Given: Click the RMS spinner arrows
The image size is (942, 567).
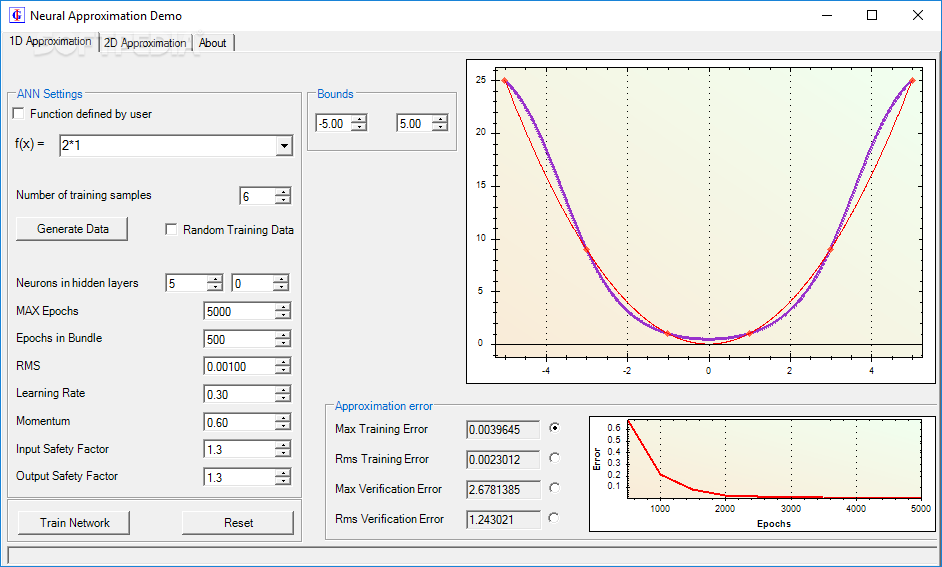Looking at the screenshot, I should 283,366.
